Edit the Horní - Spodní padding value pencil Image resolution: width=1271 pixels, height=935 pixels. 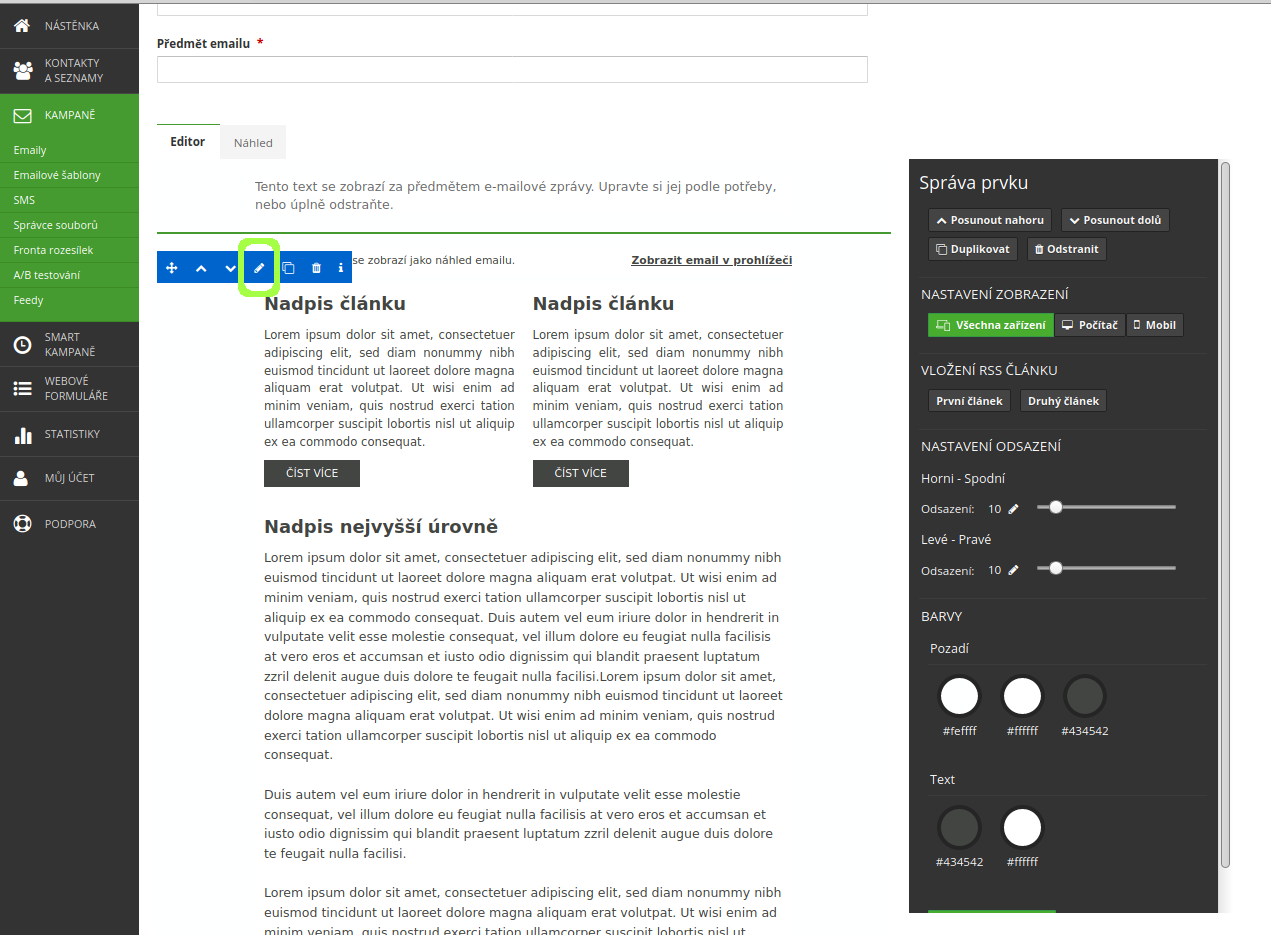click(1013, 509)
